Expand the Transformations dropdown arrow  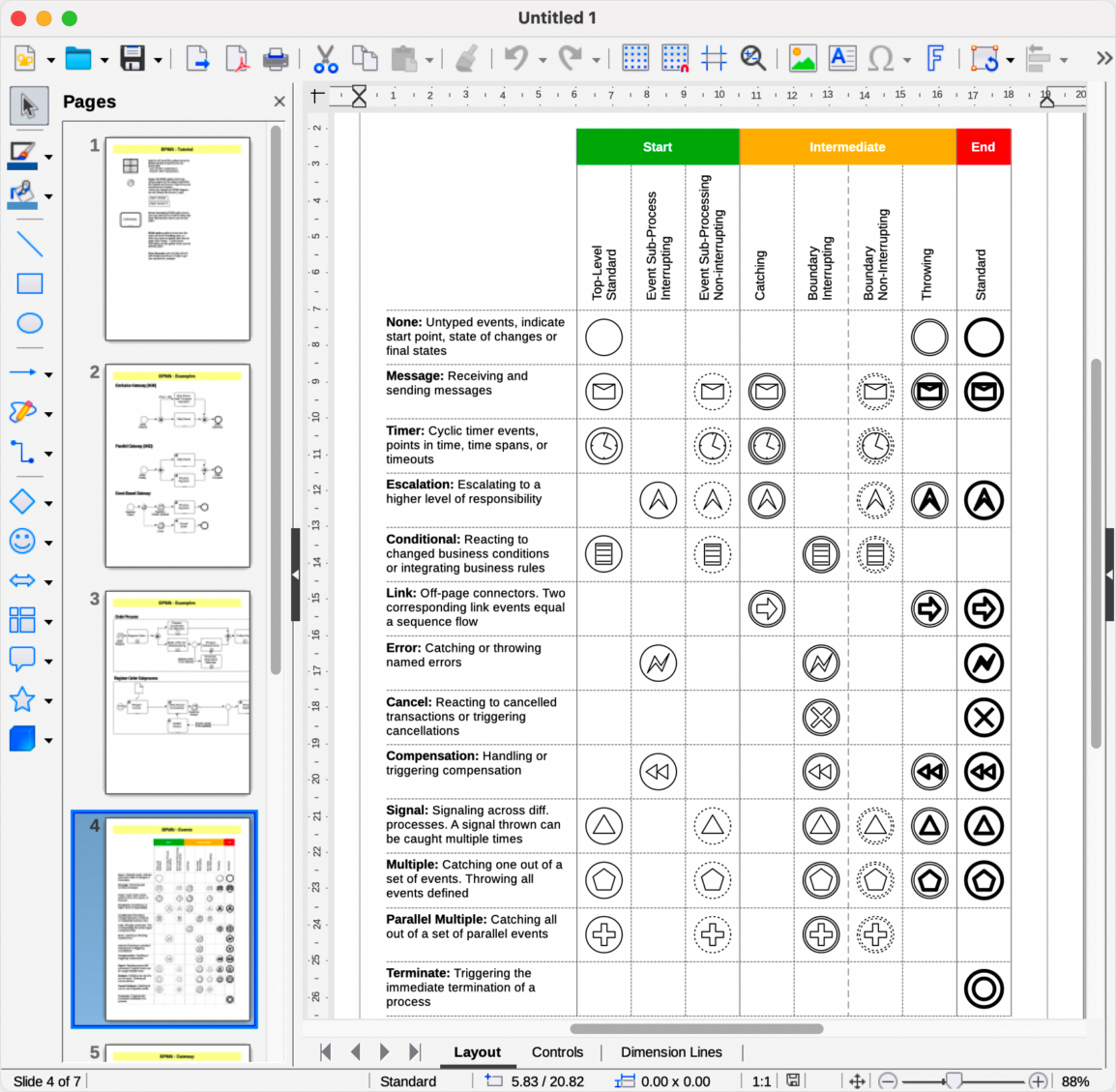point(1010,61)
